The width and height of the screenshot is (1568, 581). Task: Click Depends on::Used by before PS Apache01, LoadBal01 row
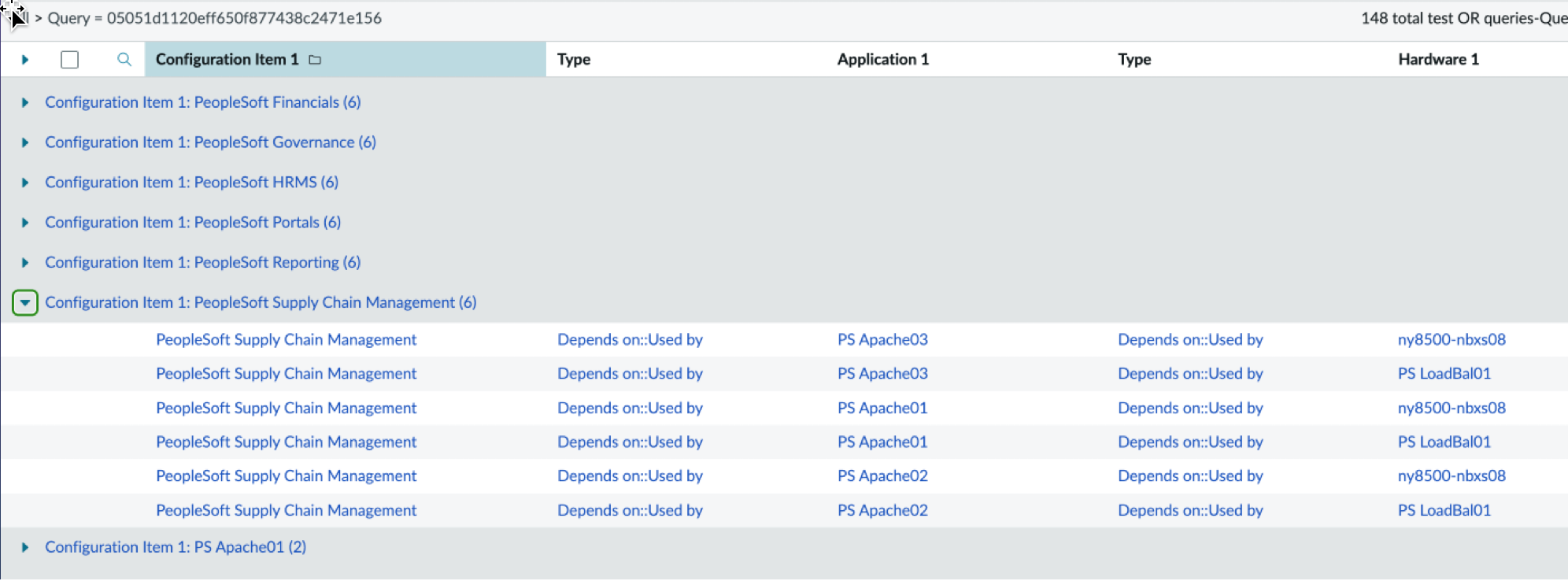tap(630, 442)
